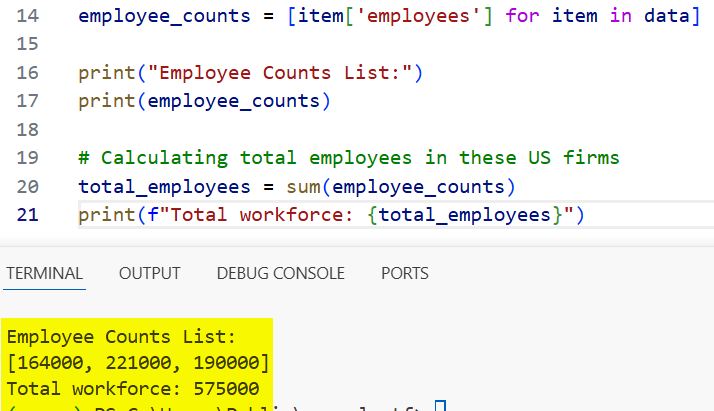Click terminal output list [164000, 221000, 190000]

pyautogui.click(x=138, y=363)
